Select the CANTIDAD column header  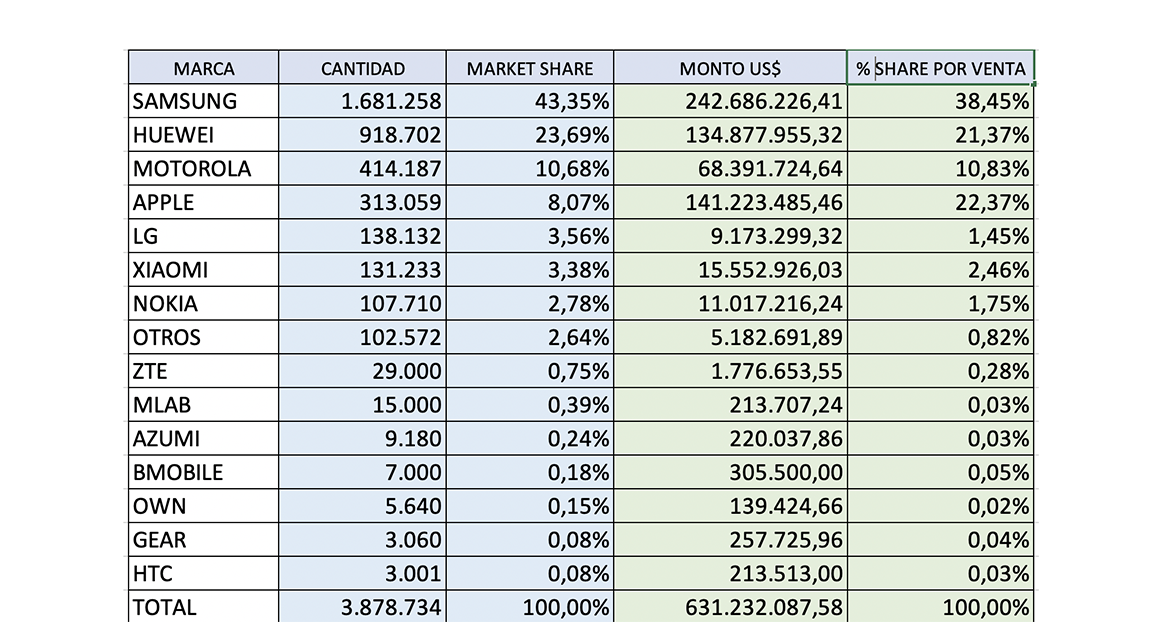coord(362,67)
